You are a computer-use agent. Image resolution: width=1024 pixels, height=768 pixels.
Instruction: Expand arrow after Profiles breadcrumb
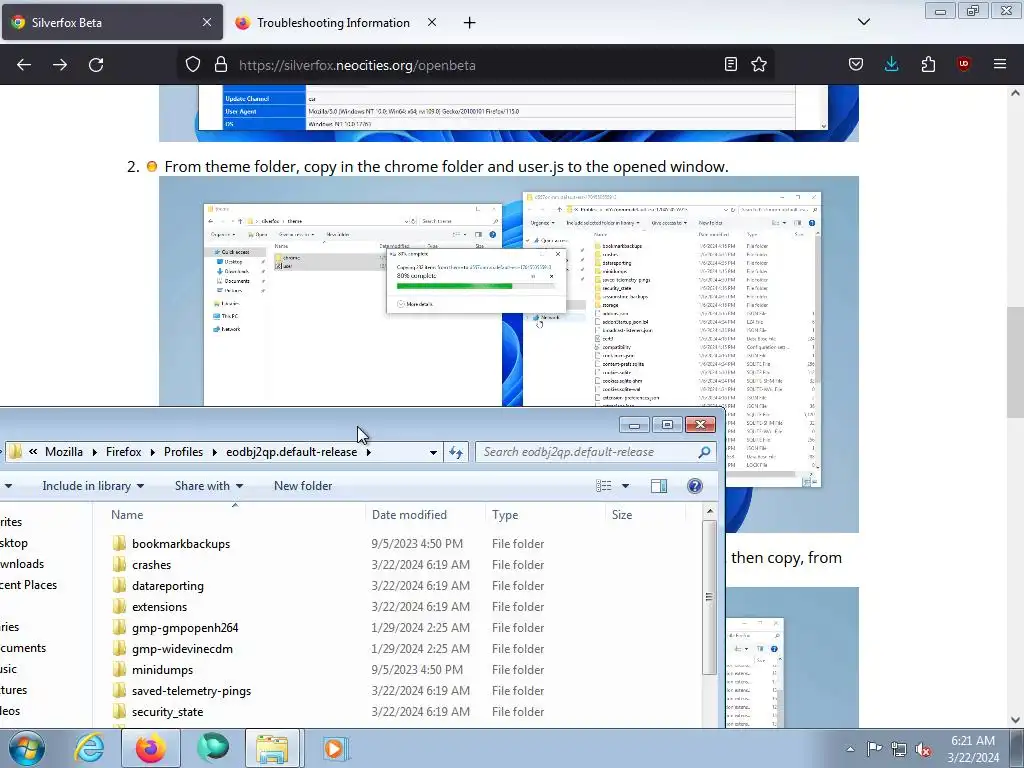coord(214,452)
